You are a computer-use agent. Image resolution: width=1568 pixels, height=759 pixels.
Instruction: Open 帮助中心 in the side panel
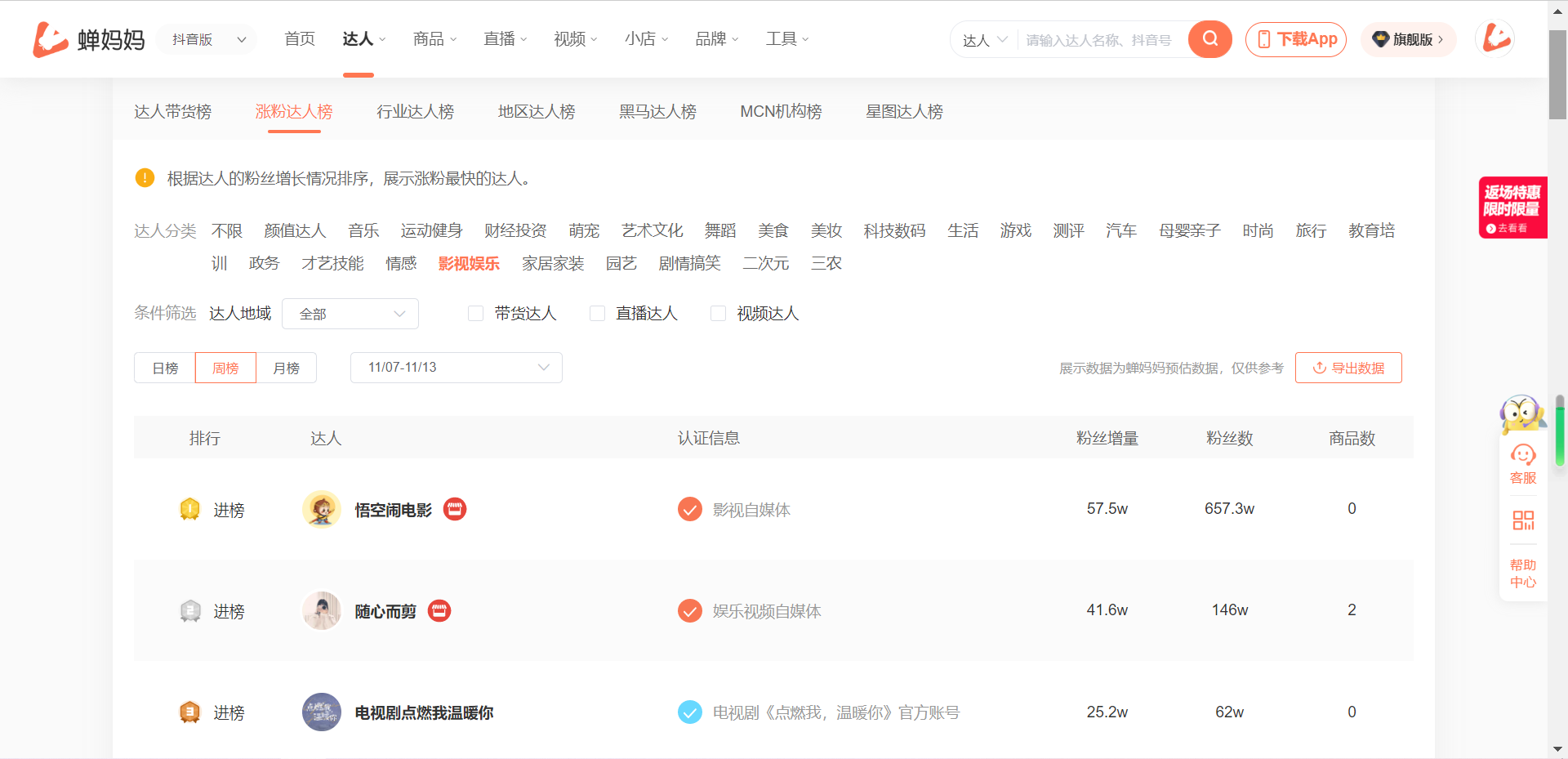pyautogui.click(x=1523, y=574)
